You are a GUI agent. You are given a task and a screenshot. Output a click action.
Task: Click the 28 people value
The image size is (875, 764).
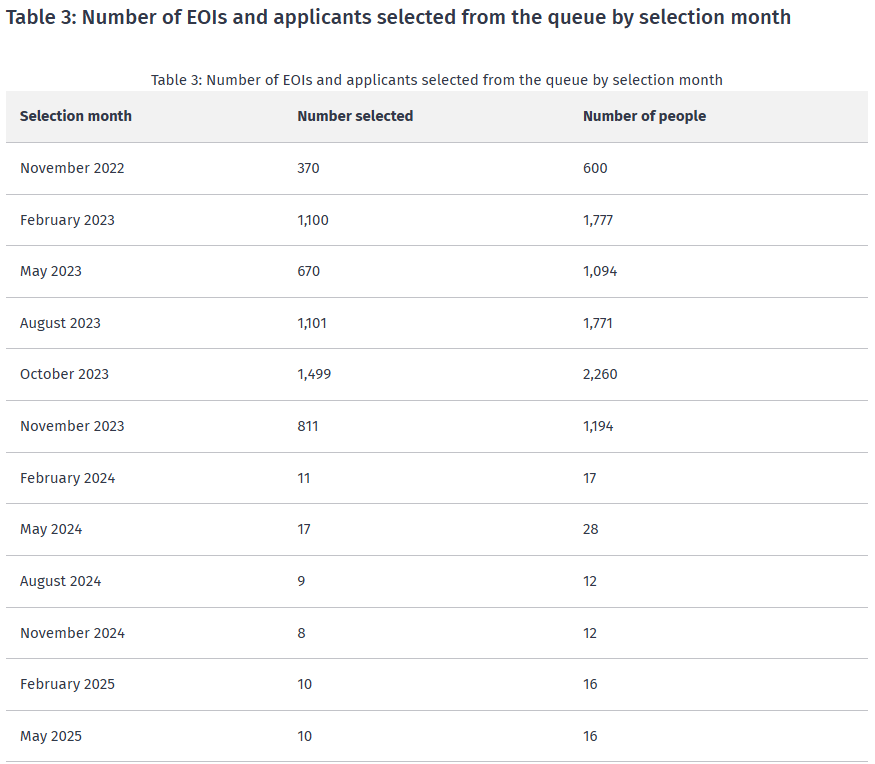pyautogui.click(x=591, y=529)
